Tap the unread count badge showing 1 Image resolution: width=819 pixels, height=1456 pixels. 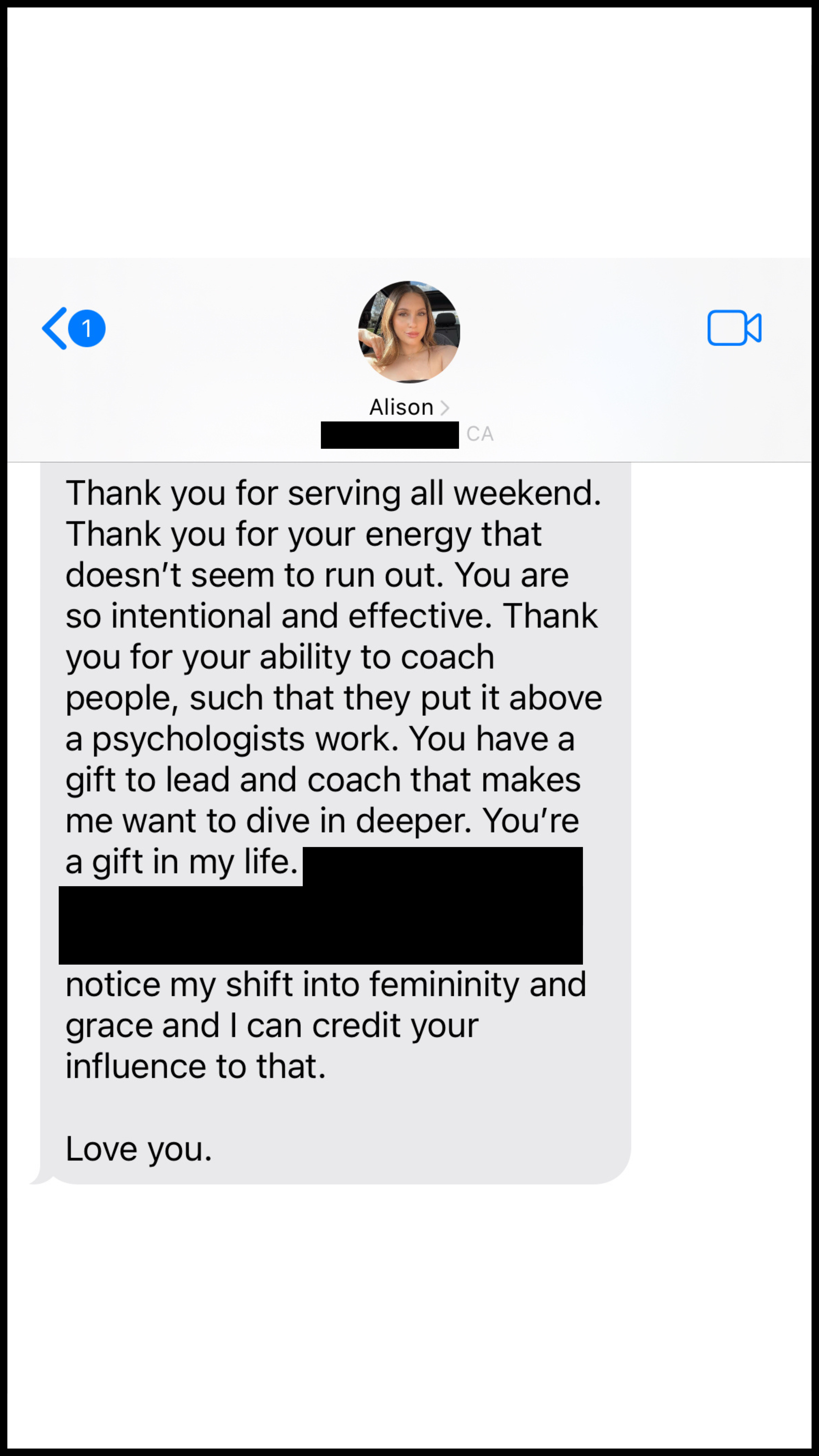87,328
